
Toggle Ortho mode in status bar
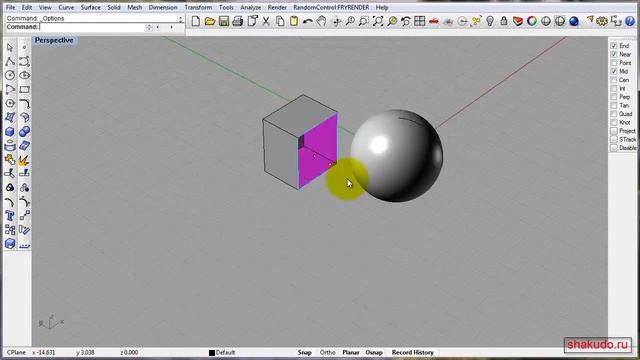[x=327, y=352]
